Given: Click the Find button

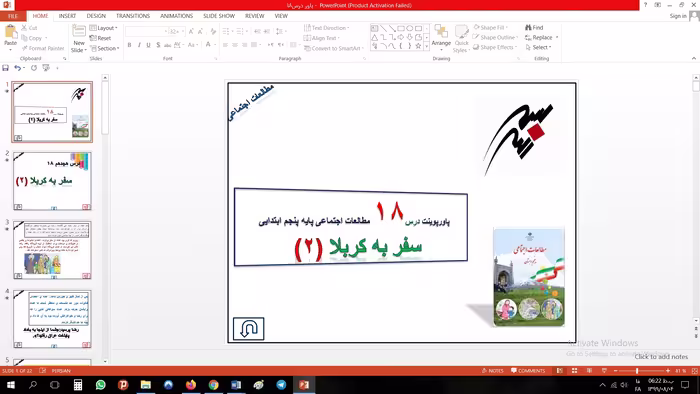Looking at the screenshot, I should click(x=534, y=27).
